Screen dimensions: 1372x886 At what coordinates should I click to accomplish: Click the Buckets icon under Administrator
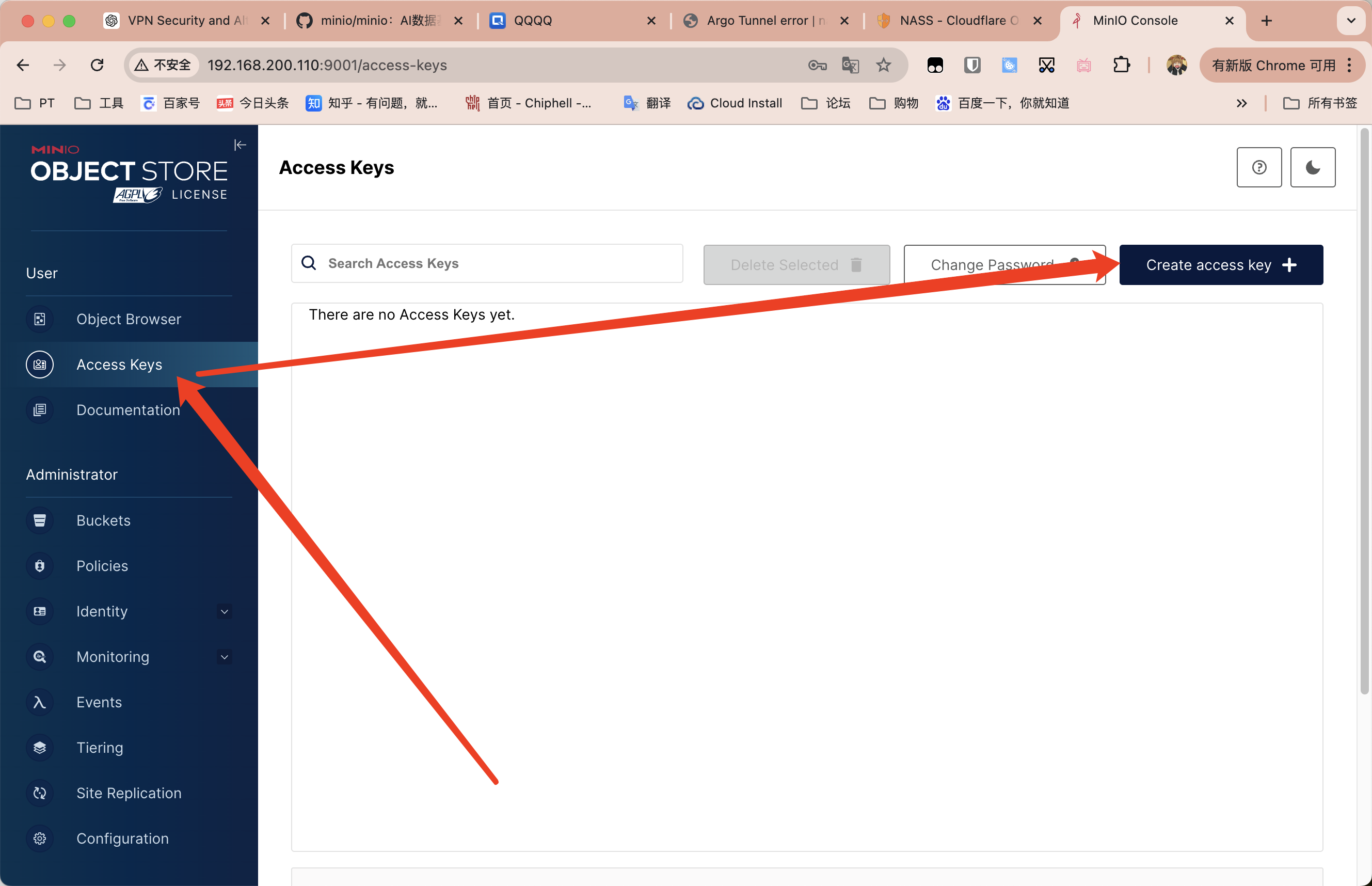point(38,520)
